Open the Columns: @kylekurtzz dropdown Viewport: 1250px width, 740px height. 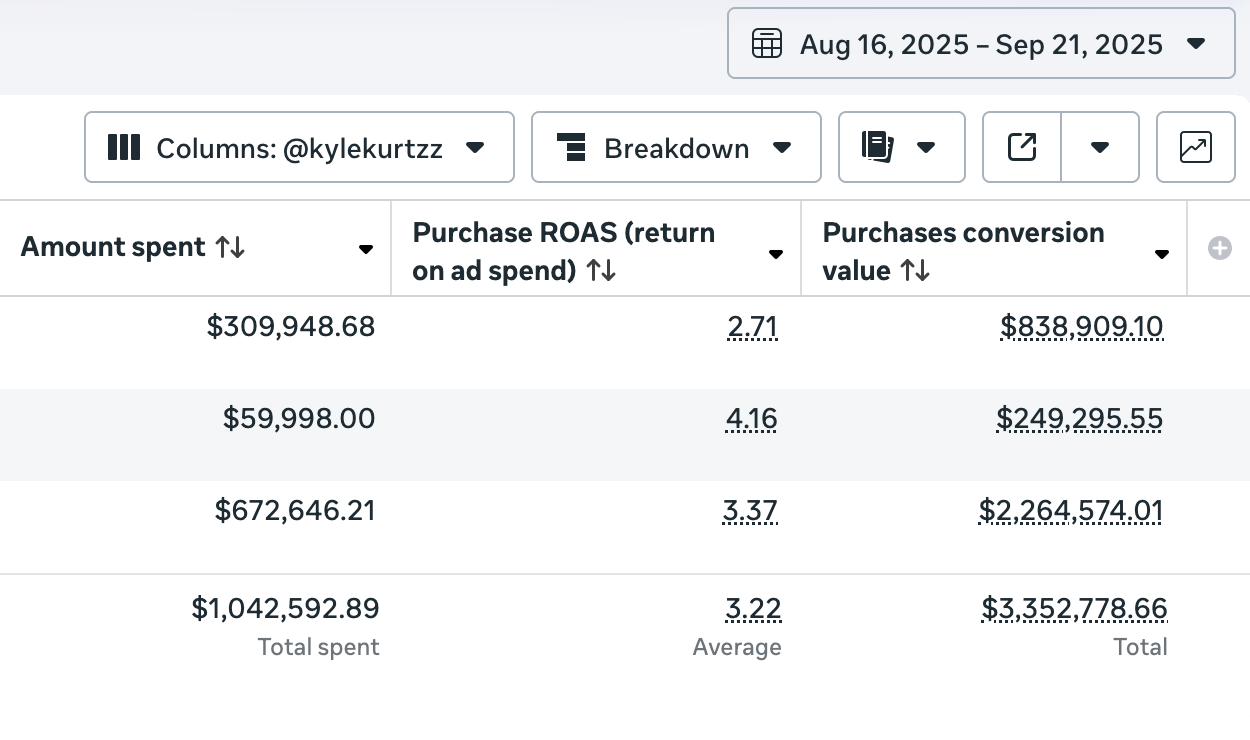475,147
